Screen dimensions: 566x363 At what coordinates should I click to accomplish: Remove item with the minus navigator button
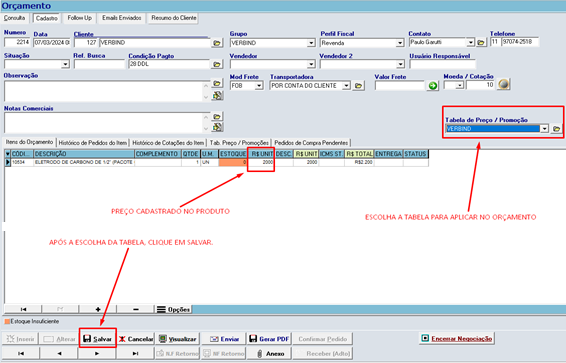click(x=136, y=309)
